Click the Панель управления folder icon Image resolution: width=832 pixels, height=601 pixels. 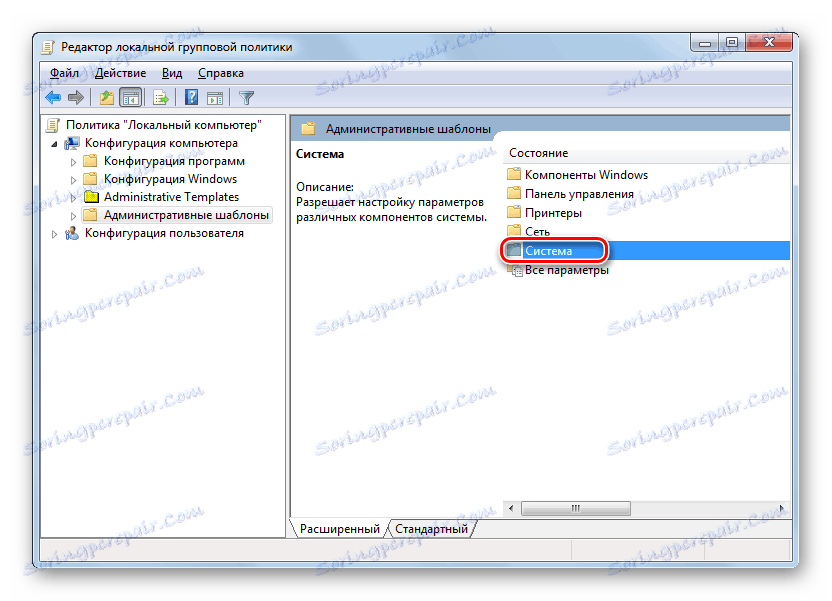(514, 193)
